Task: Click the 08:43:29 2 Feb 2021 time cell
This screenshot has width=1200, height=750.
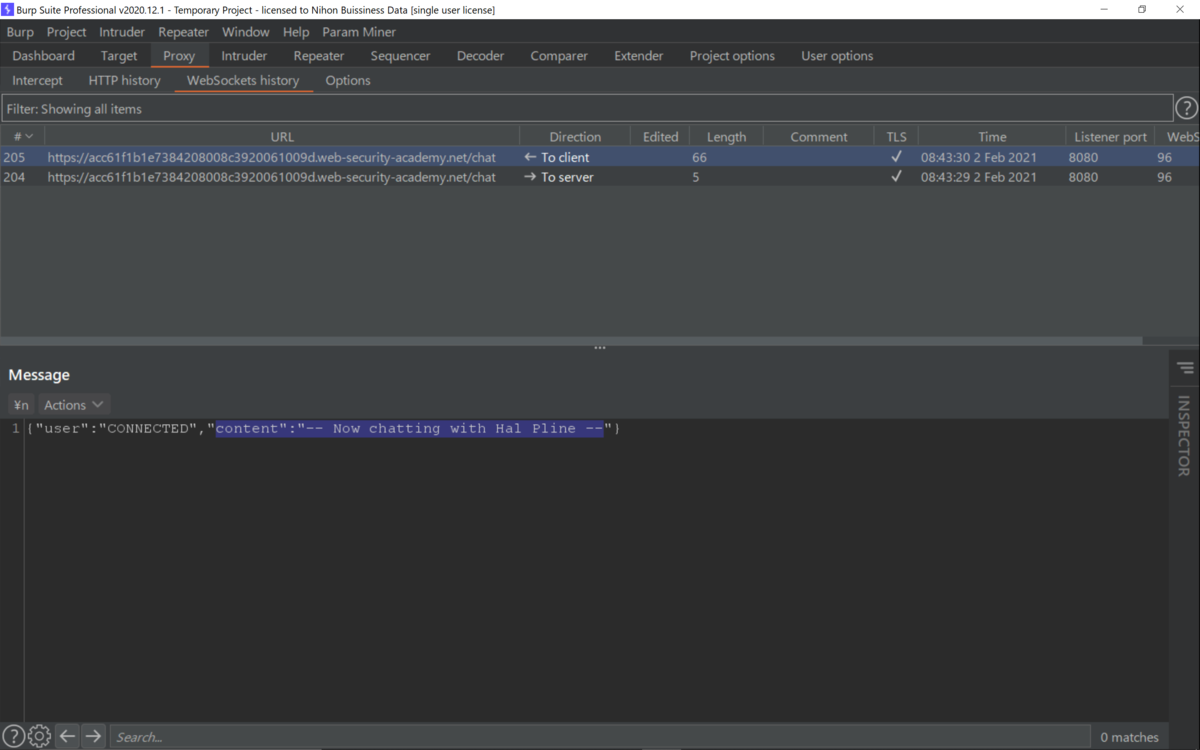Action: click(978, 177)
